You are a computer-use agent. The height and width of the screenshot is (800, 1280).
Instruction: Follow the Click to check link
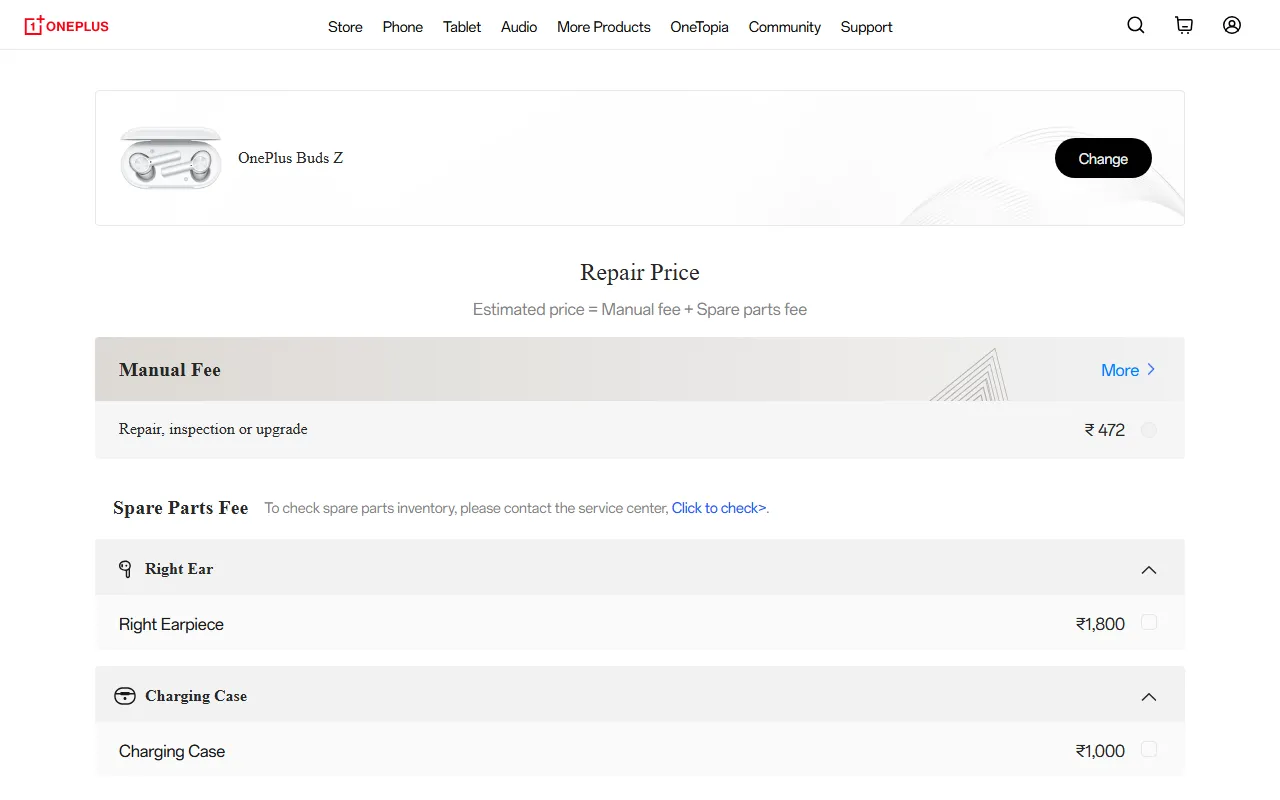tap(719, 508)
